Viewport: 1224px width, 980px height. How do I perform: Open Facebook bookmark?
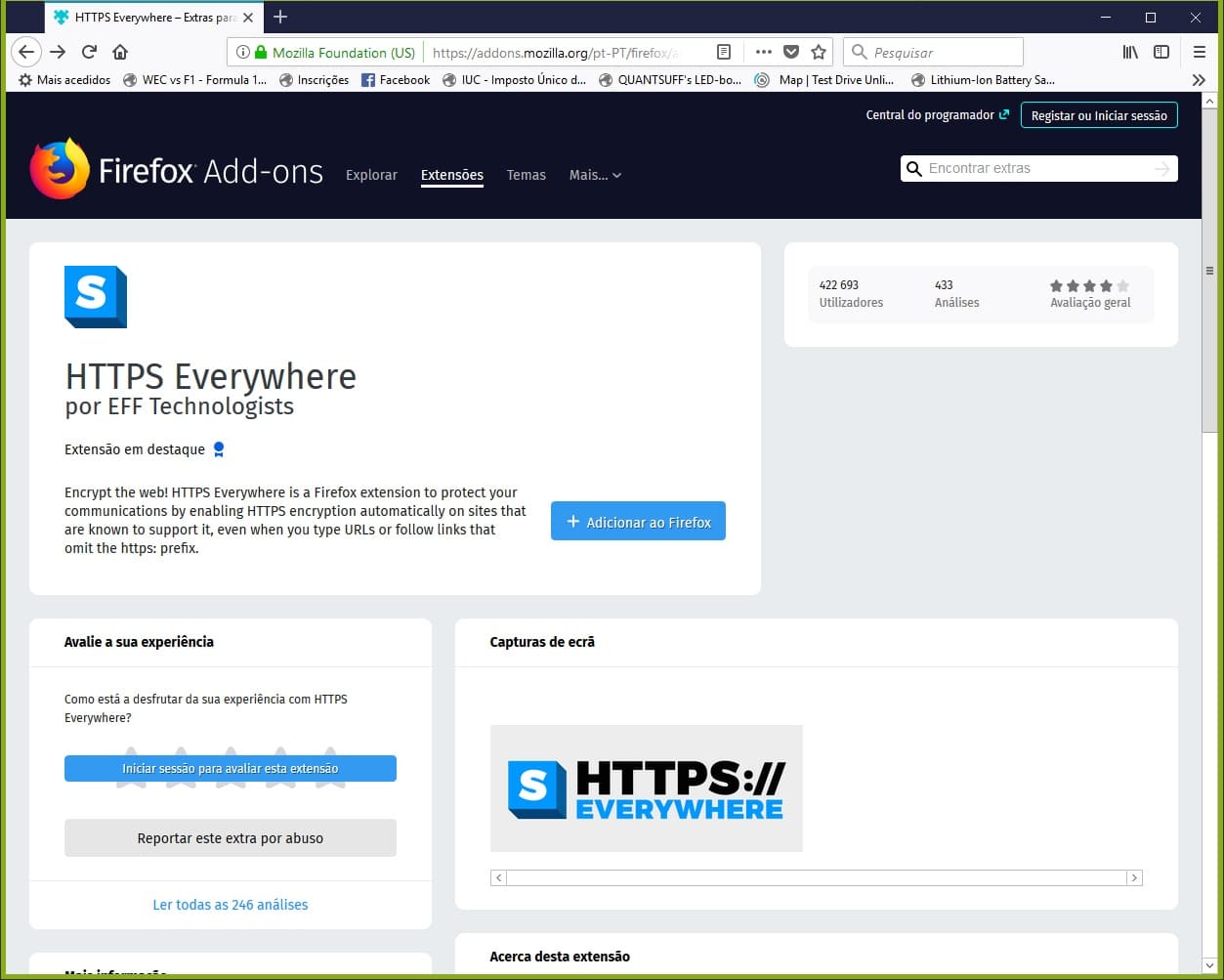tap(396, 80)
